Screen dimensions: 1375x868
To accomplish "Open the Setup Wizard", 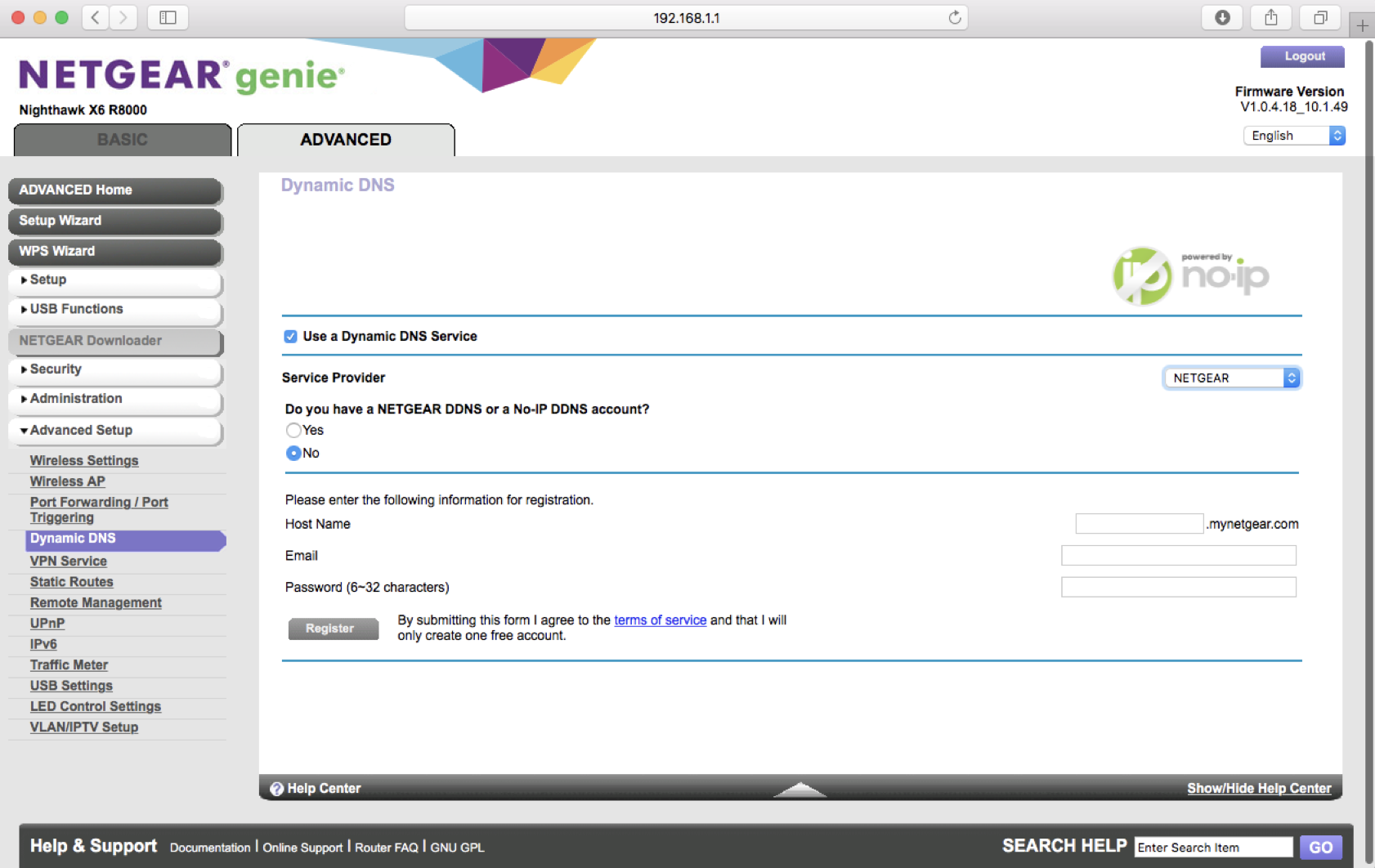I will pyautogui.click(x=115, y=221).
